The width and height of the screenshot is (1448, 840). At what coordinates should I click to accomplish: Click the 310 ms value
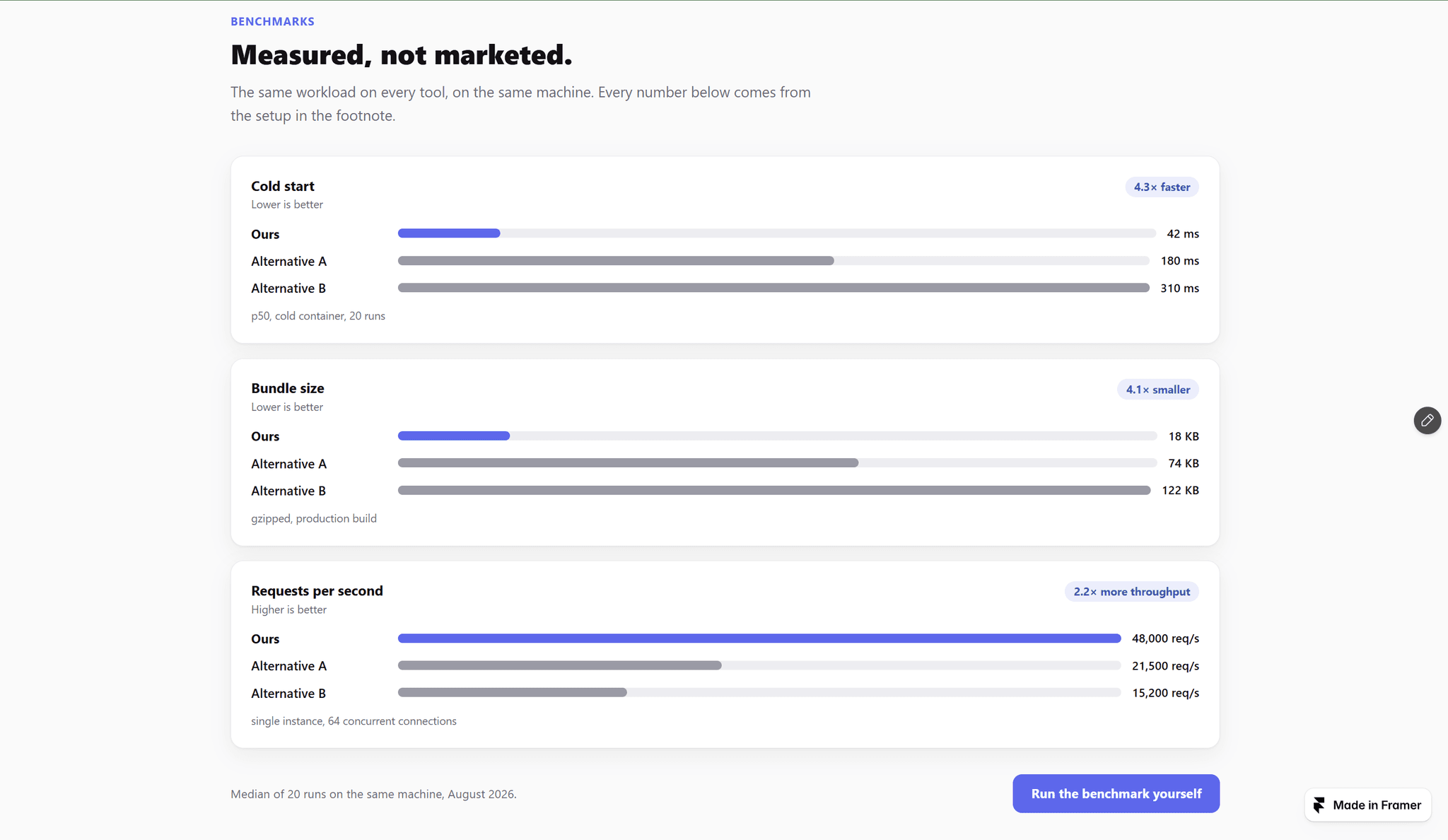tap(1179, 288)
